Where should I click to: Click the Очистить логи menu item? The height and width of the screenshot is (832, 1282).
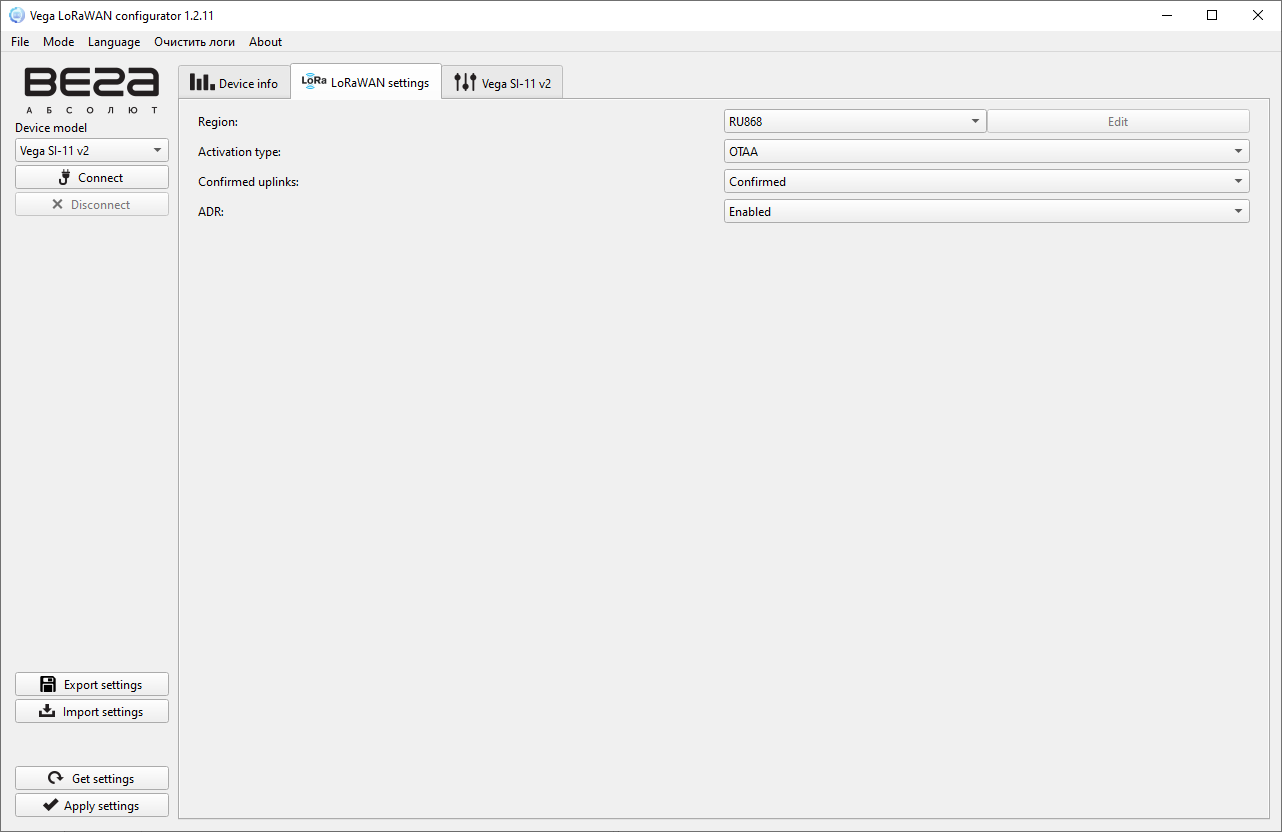[x=195, y=42]
